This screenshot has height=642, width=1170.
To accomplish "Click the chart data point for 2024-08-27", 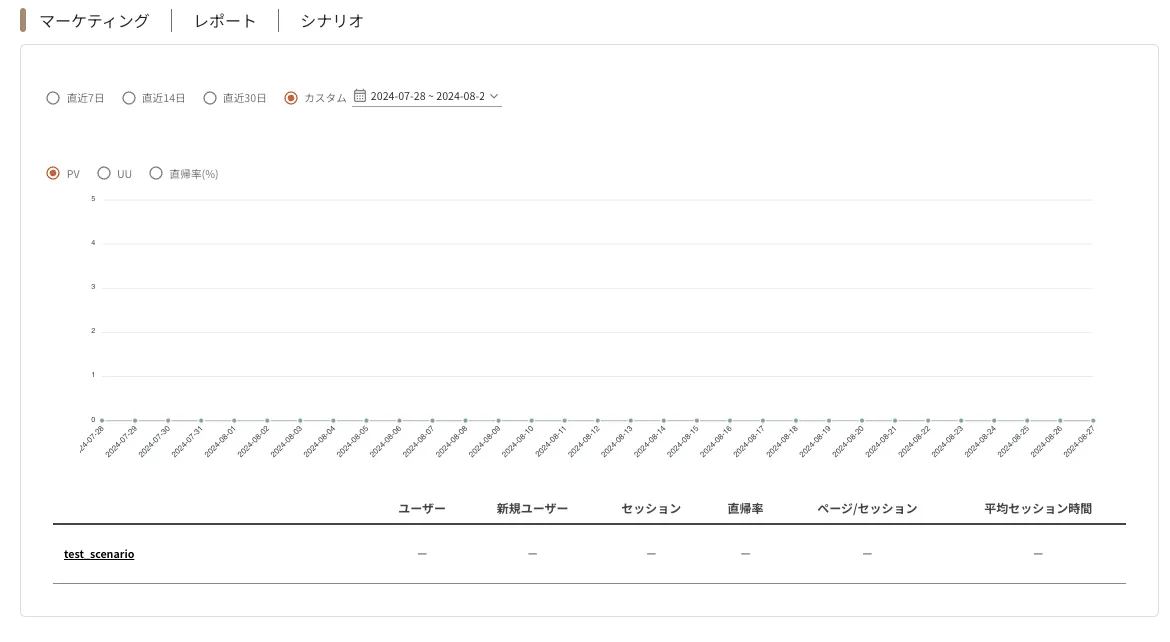I will coord(1093,420).
